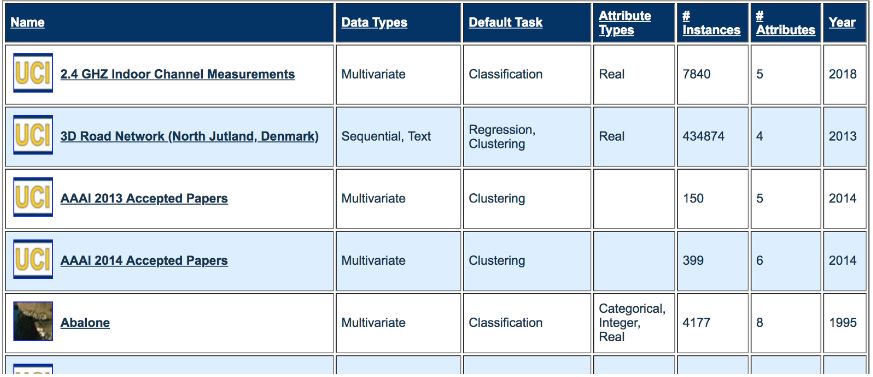This screenshot has height=377, width=873.
Task: Sort by # Instances column header
Action: (x=712, y=23)
